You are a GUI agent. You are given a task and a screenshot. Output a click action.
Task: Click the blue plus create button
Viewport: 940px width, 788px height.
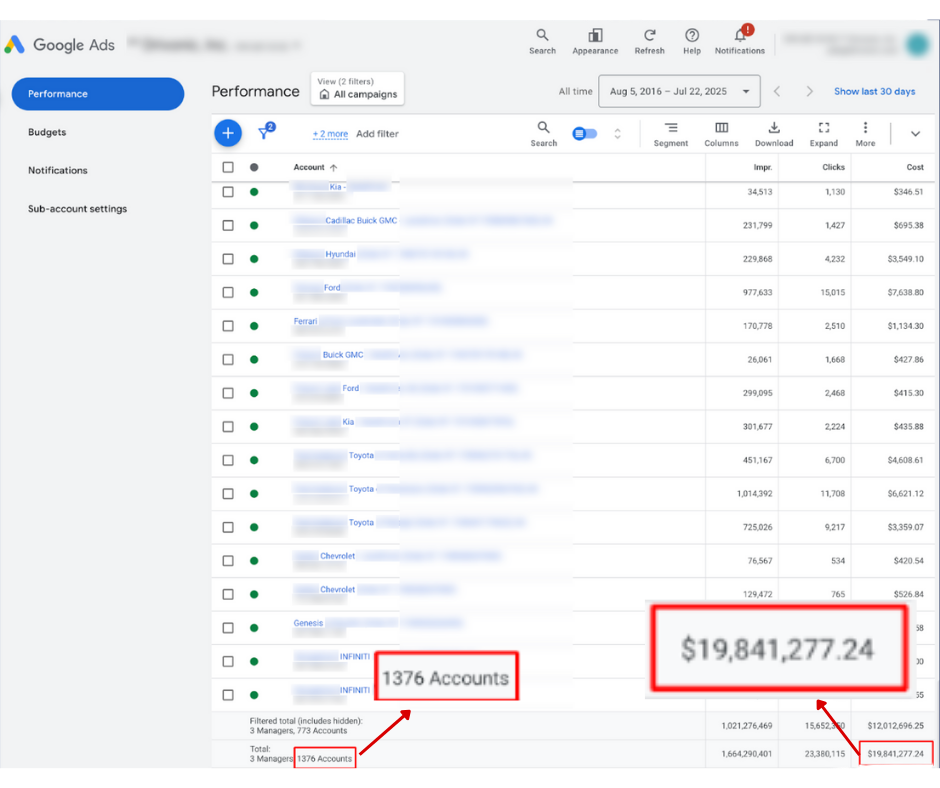[228, 133]
